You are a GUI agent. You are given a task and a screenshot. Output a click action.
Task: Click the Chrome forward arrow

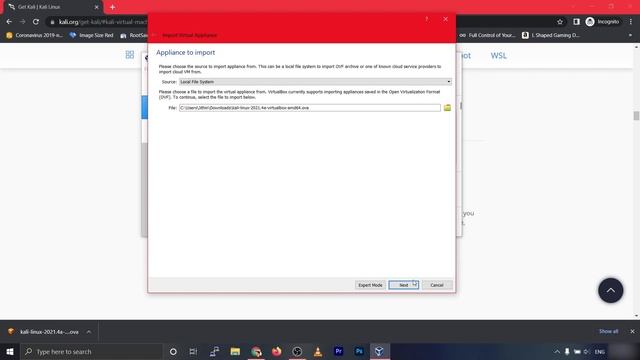pos(22,22)
